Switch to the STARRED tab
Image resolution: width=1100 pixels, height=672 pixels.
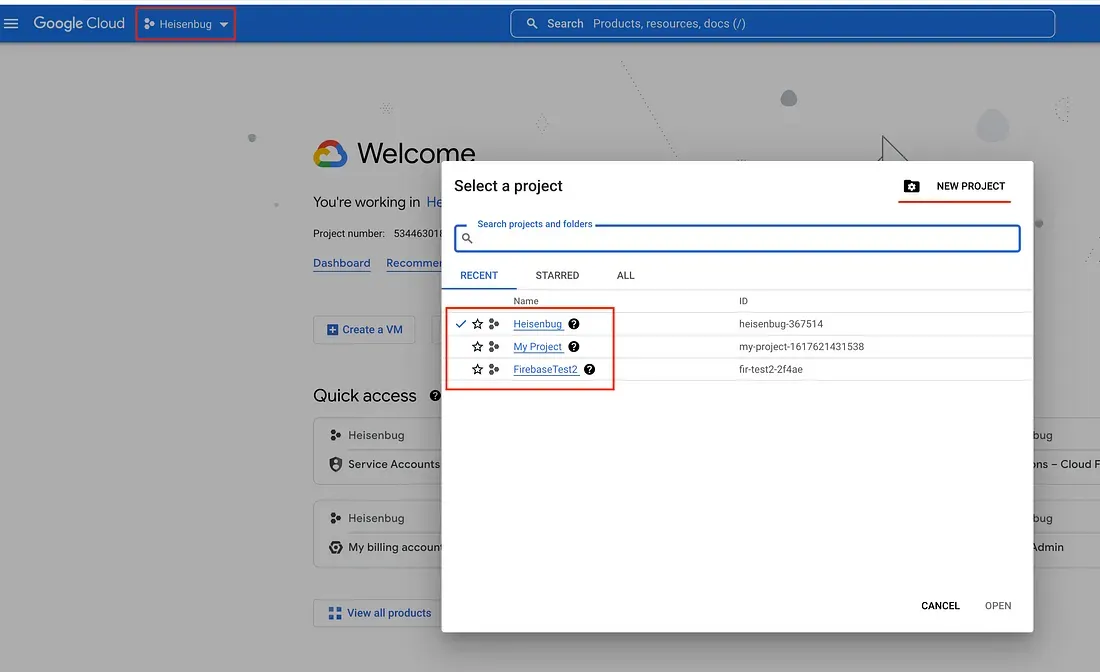coord(557,276)
